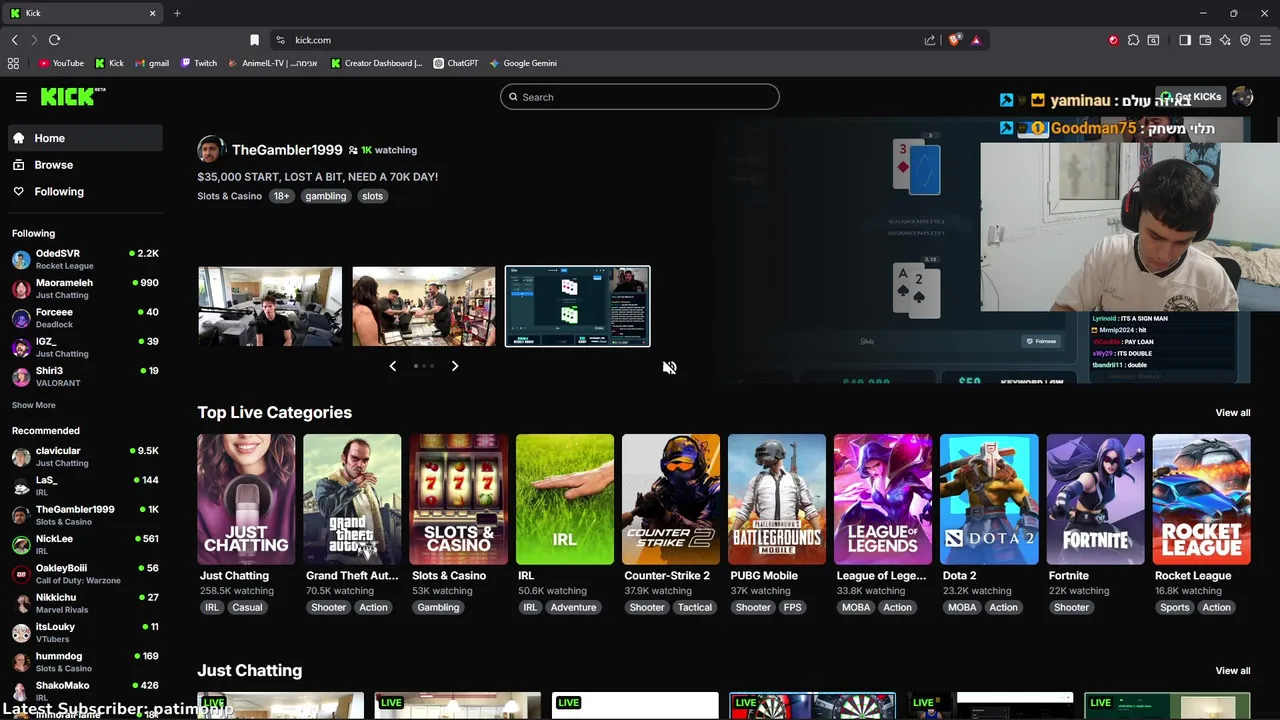
Task: Click the slots tag on featured stream
Action: 372,196
